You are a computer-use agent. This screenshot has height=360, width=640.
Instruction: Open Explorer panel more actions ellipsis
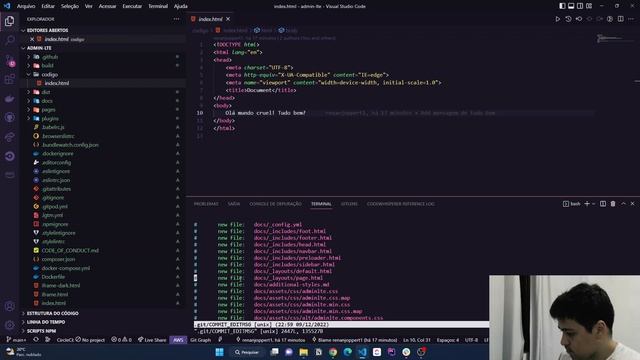click(x=176, y=19)
